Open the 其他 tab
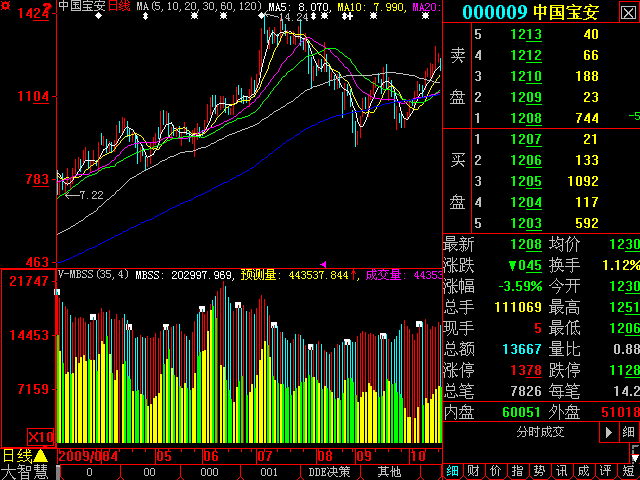The width and height of the screenshot is (640, 480). [x=389, y=472]
